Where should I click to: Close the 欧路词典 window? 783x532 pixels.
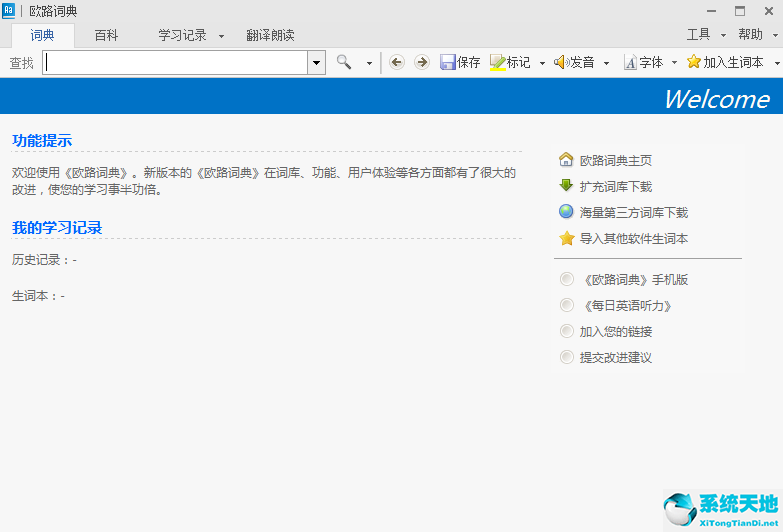(769, 10)
